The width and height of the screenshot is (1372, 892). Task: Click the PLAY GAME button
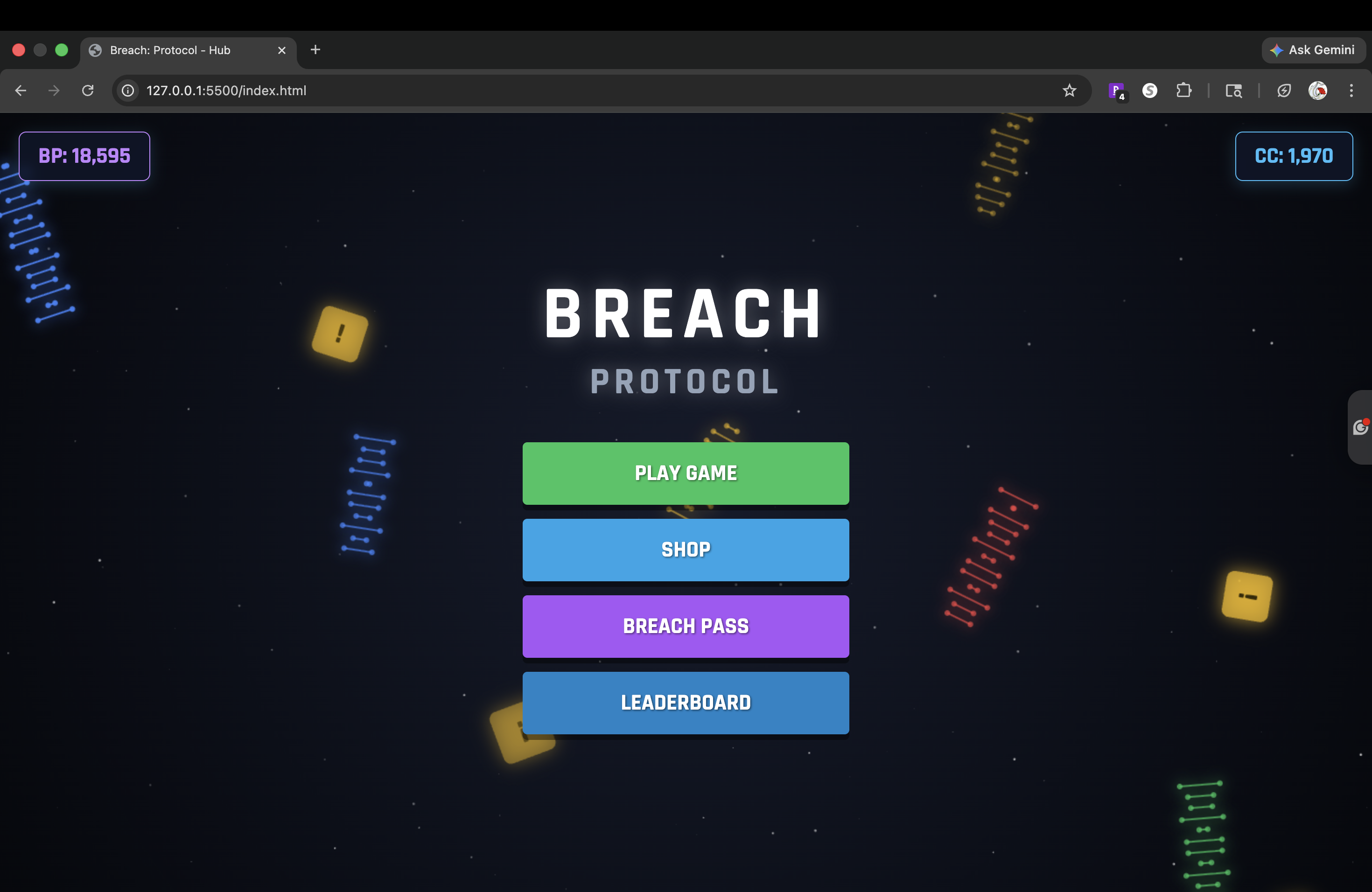(686, 473)
